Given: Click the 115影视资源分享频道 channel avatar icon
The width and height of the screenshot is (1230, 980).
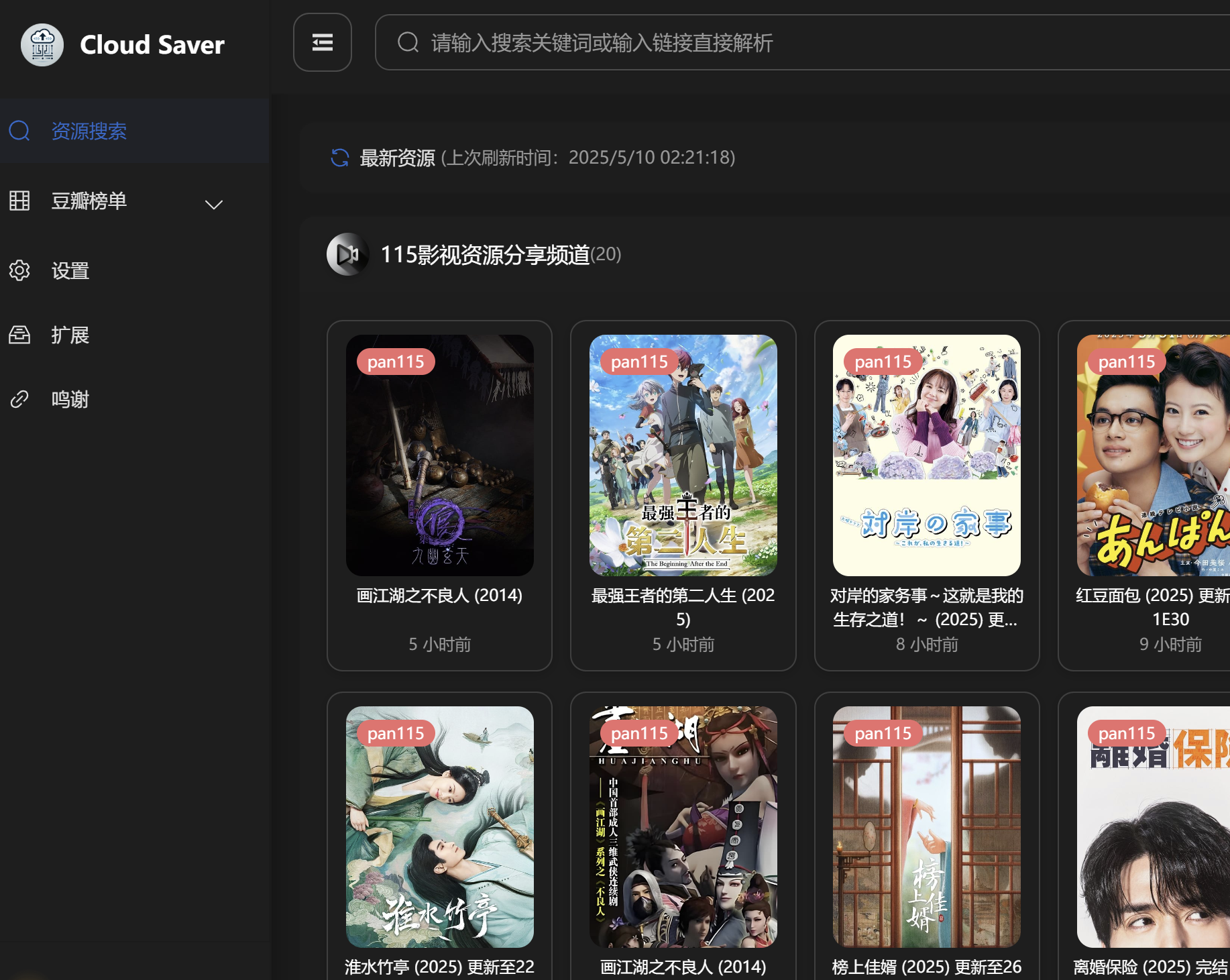Looking at the screenshot, I should (x=347, y=254).
